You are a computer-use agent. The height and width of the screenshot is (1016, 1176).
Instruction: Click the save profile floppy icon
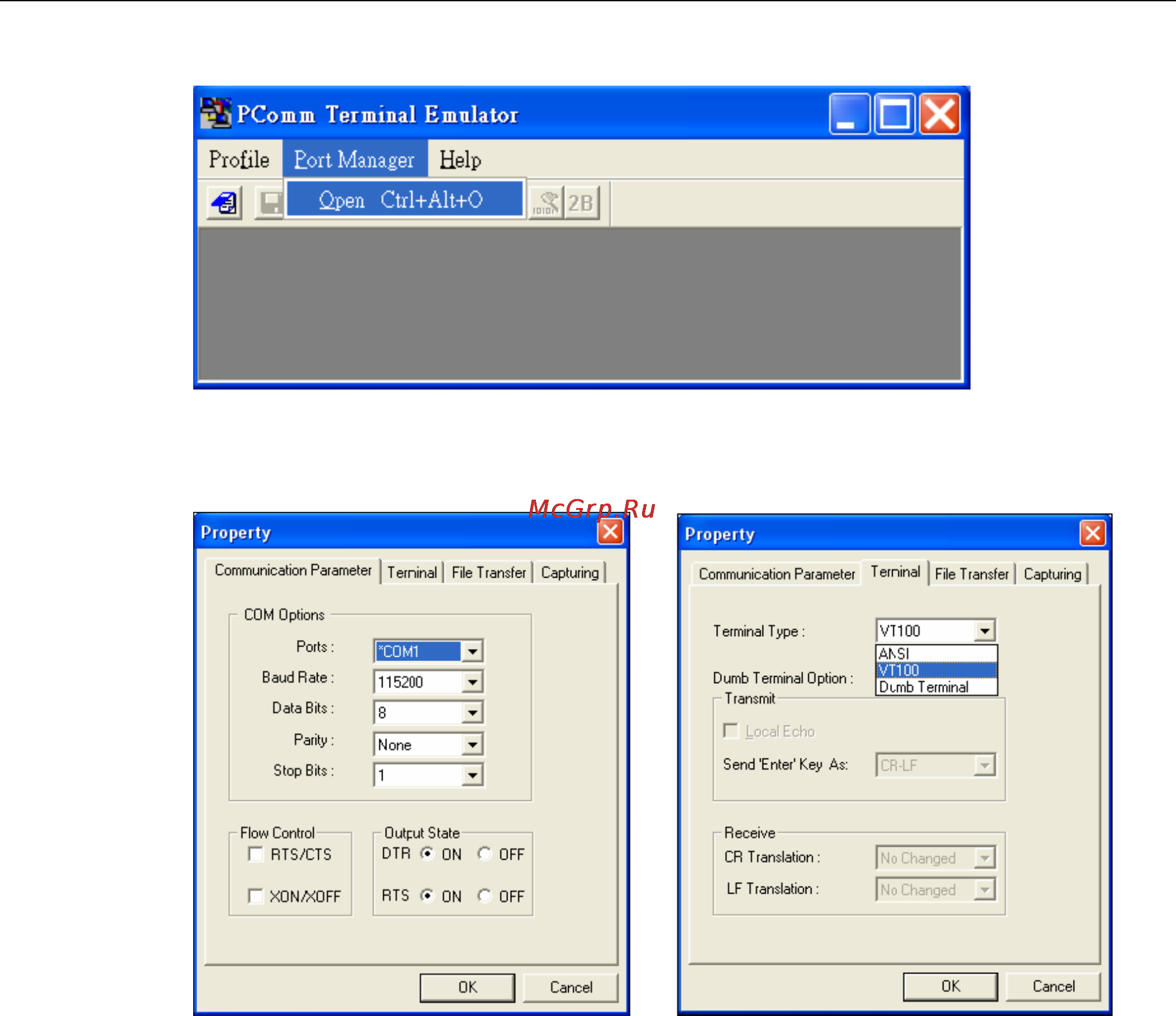[x=270, y=203]
